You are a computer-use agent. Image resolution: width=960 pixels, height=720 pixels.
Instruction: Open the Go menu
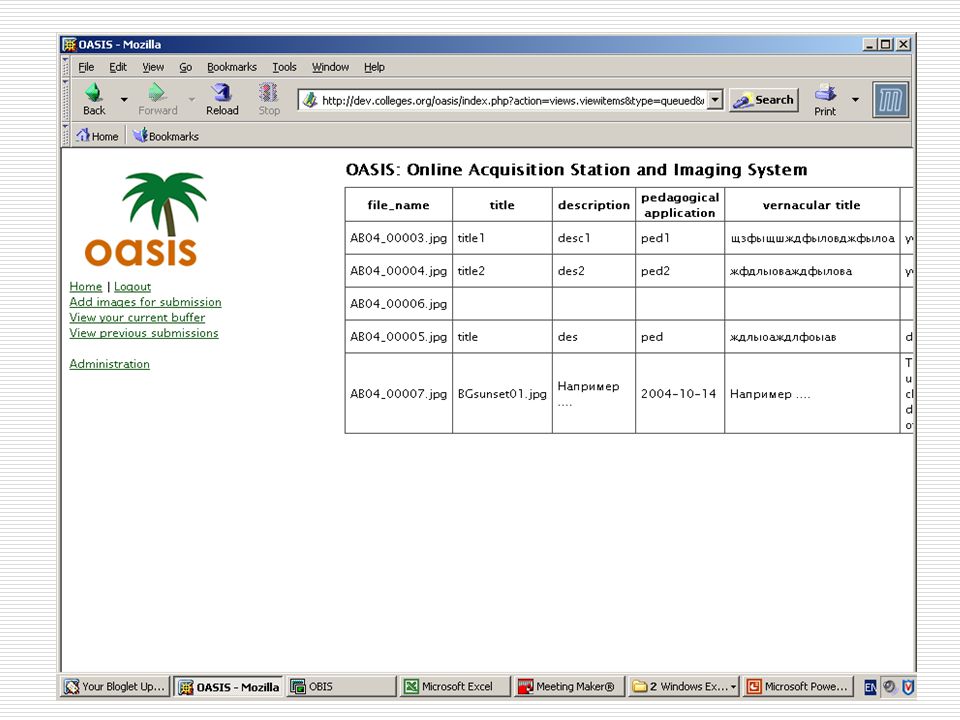coord(186,67)
